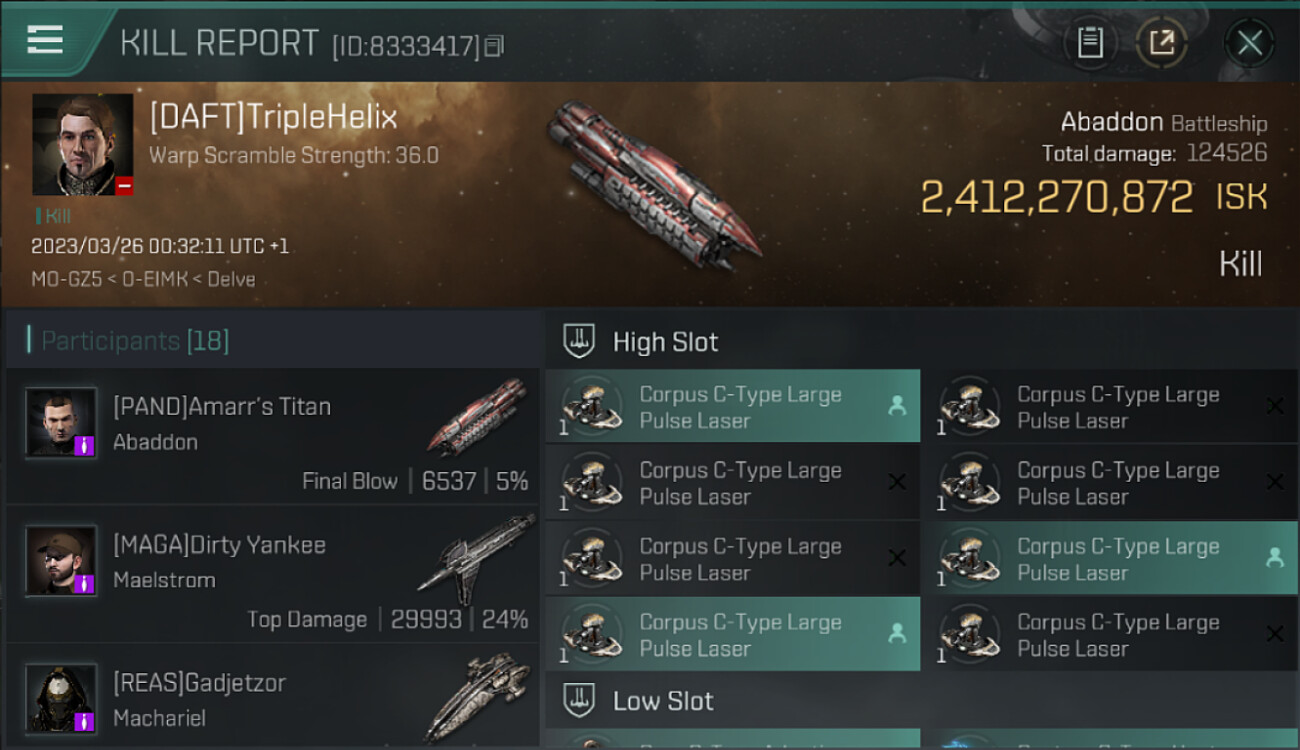This screenshot has height=750, width=1300.
Task: Open Amarr's Titan pilot portrait
Action: [x=61, y=422]
